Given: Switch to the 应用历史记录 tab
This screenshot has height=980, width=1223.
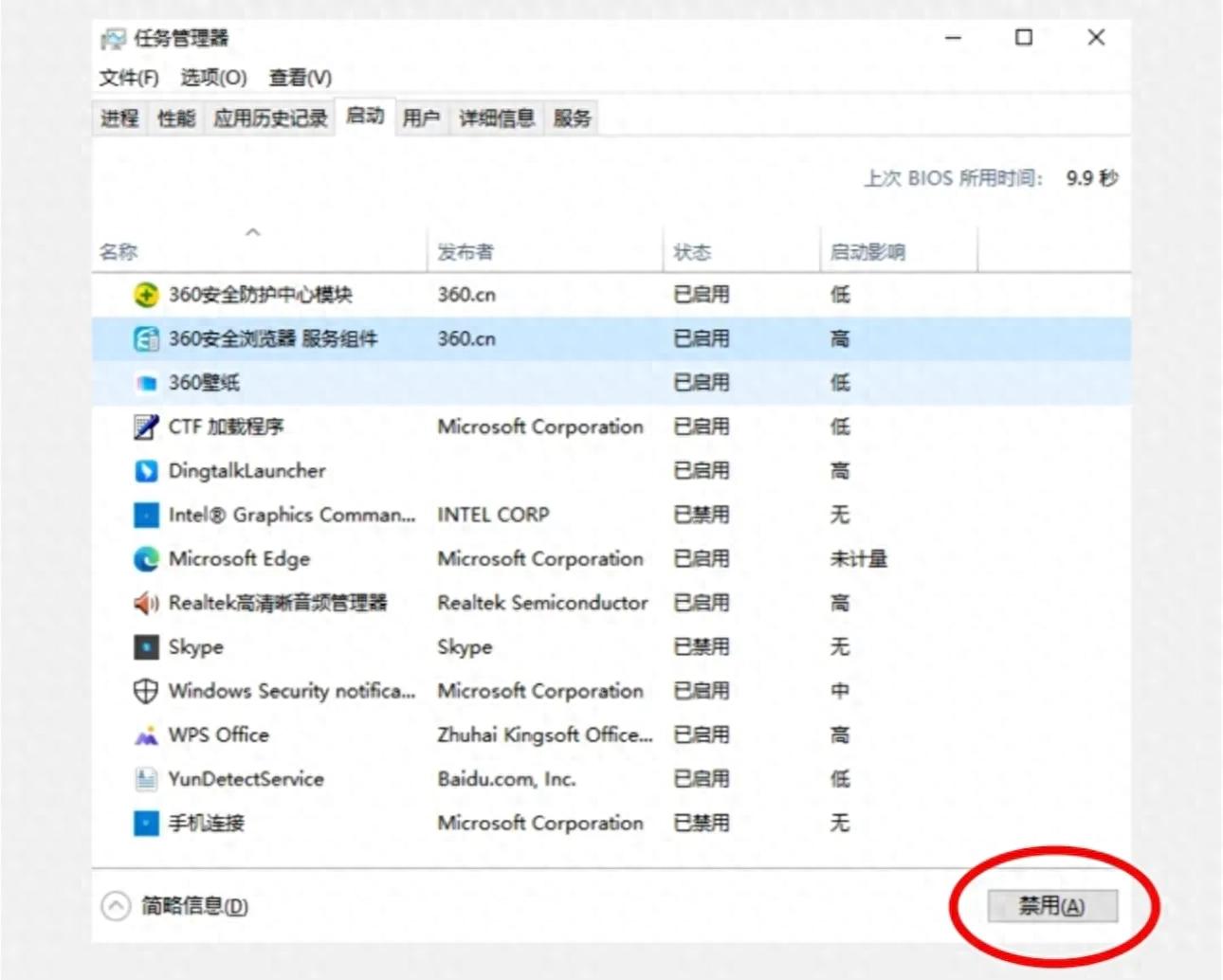Looking at the screenshot, I should (270, 118).
